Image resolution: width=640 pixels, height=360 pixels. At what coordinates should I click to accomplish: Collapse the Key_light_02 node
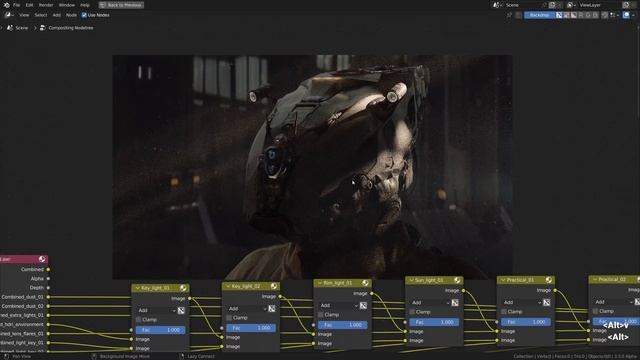228,286
